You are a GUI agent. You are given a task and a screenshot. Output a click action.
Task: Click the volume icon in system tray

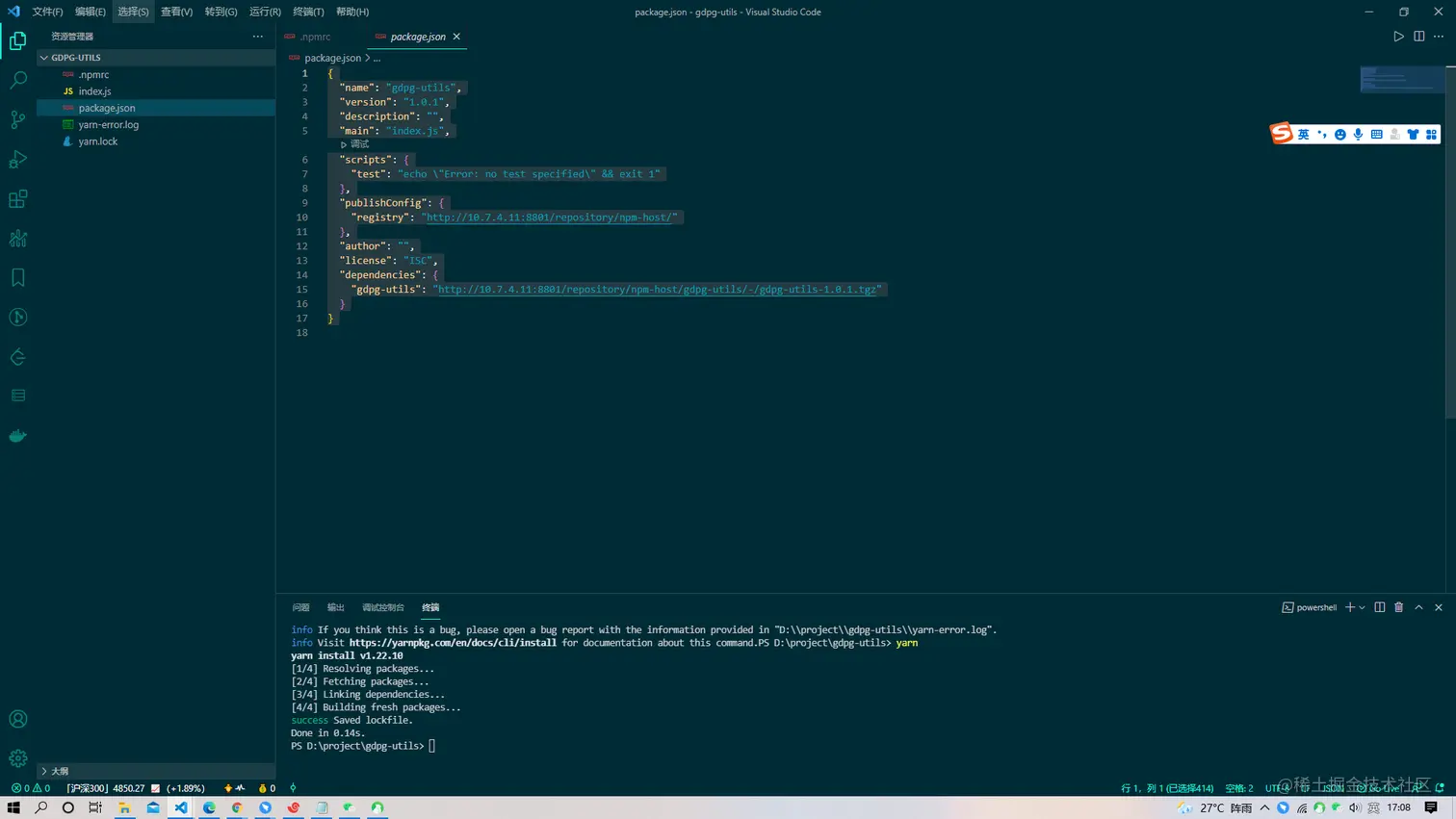(1355, 807)
